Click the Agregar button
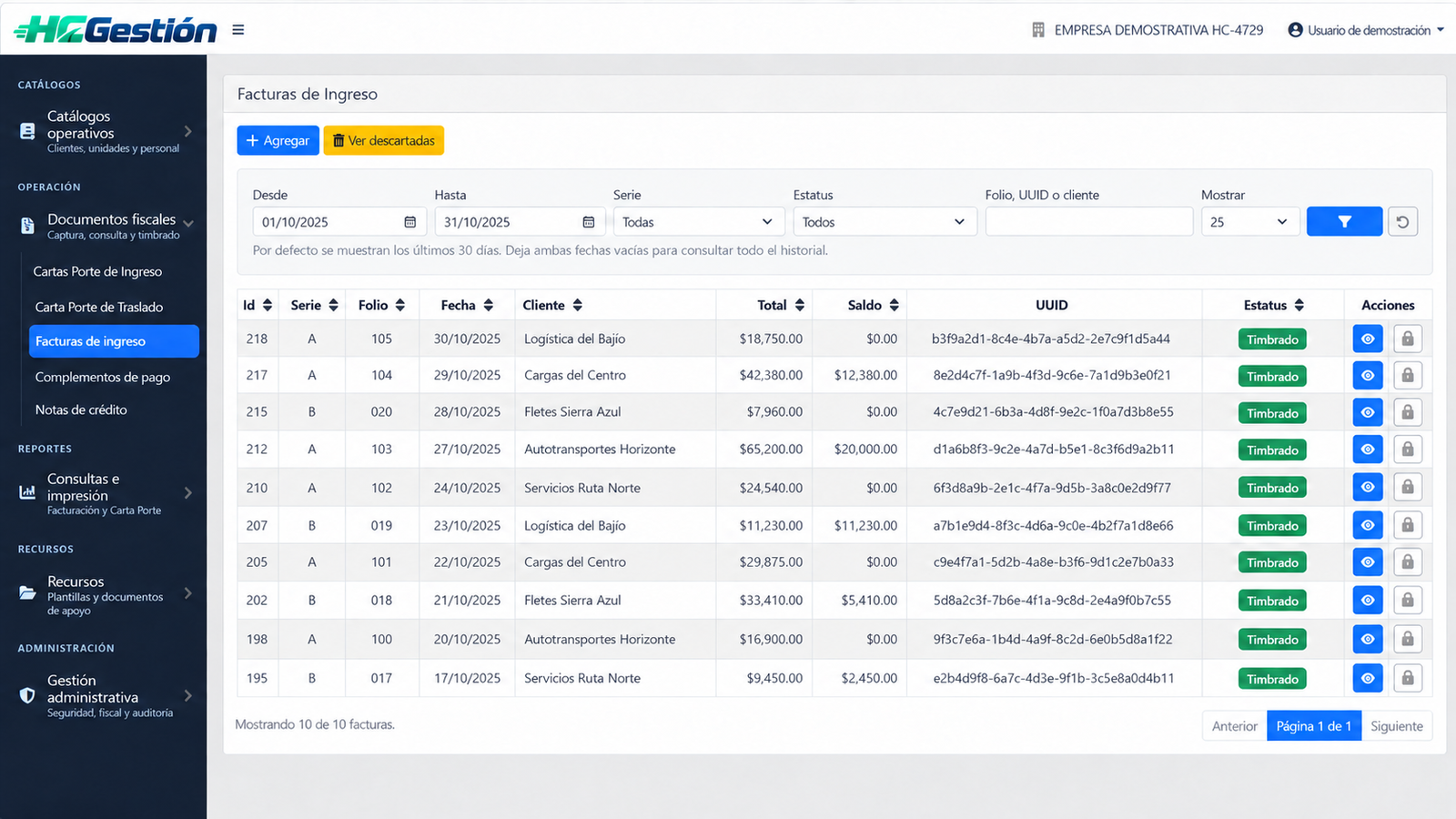 278,140
